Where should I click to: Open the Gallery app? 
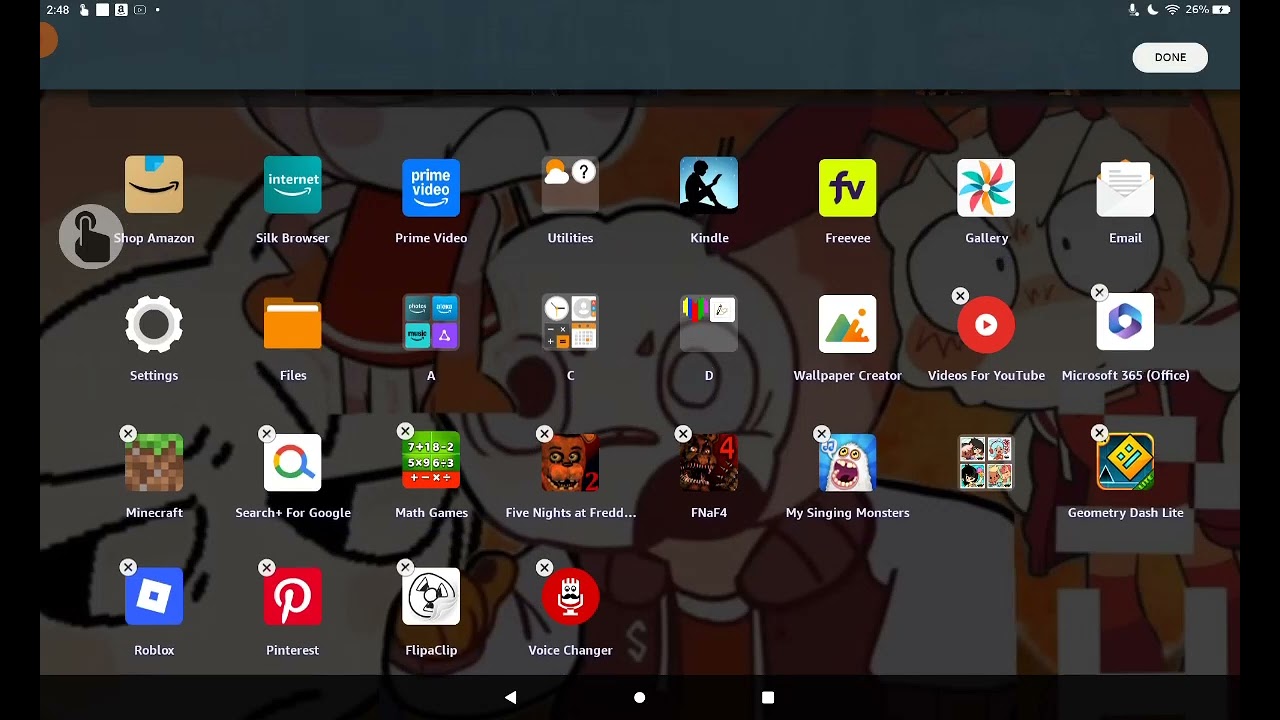986,188
